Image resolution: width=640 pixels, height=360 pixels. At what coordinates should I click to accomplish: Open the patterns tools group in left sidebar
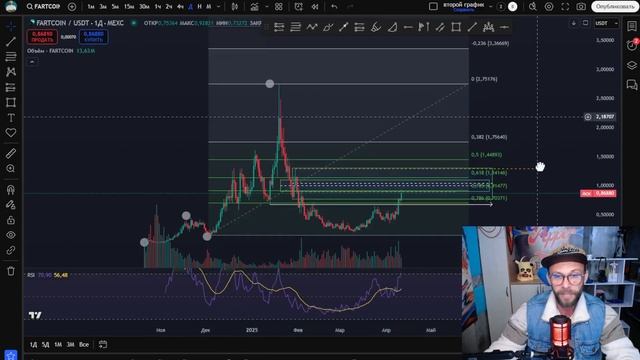point(11,72)
